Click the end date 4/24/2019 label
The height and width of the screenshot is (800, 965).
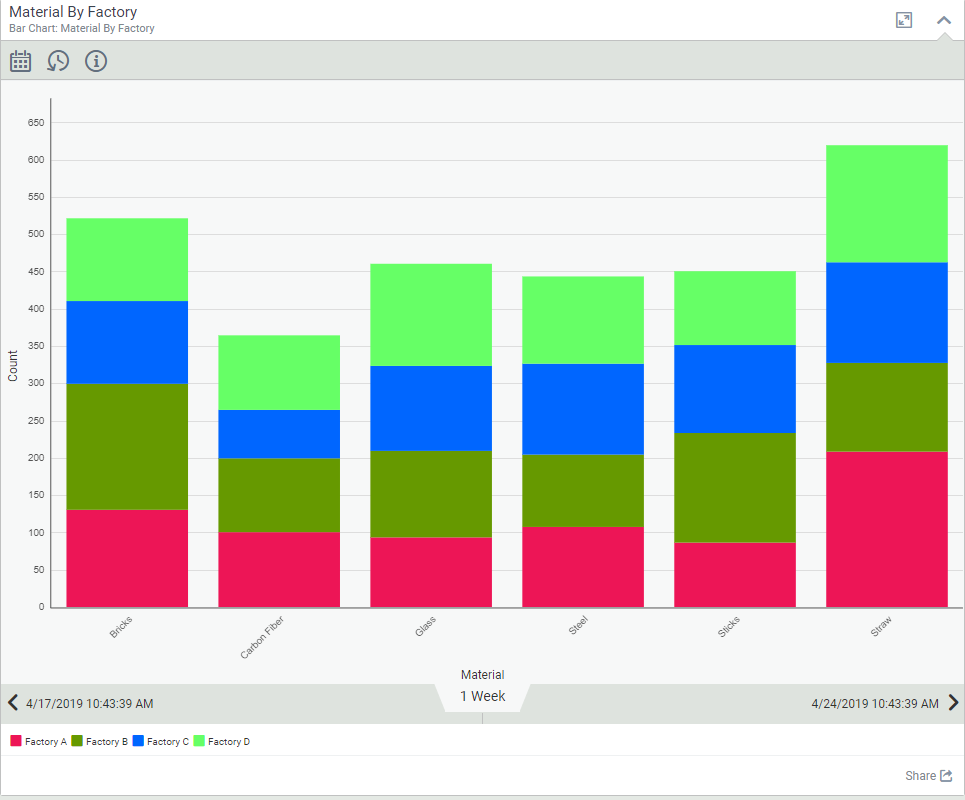(874, 704)
